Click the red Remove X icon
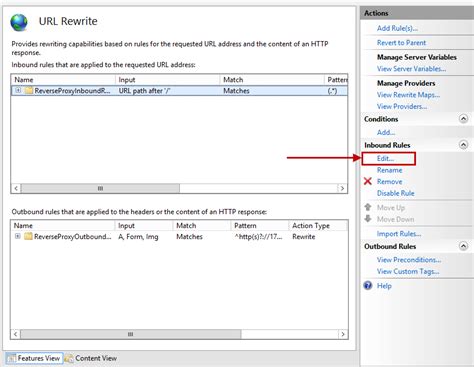Screen dimensions: 474x367 [368, 181]
